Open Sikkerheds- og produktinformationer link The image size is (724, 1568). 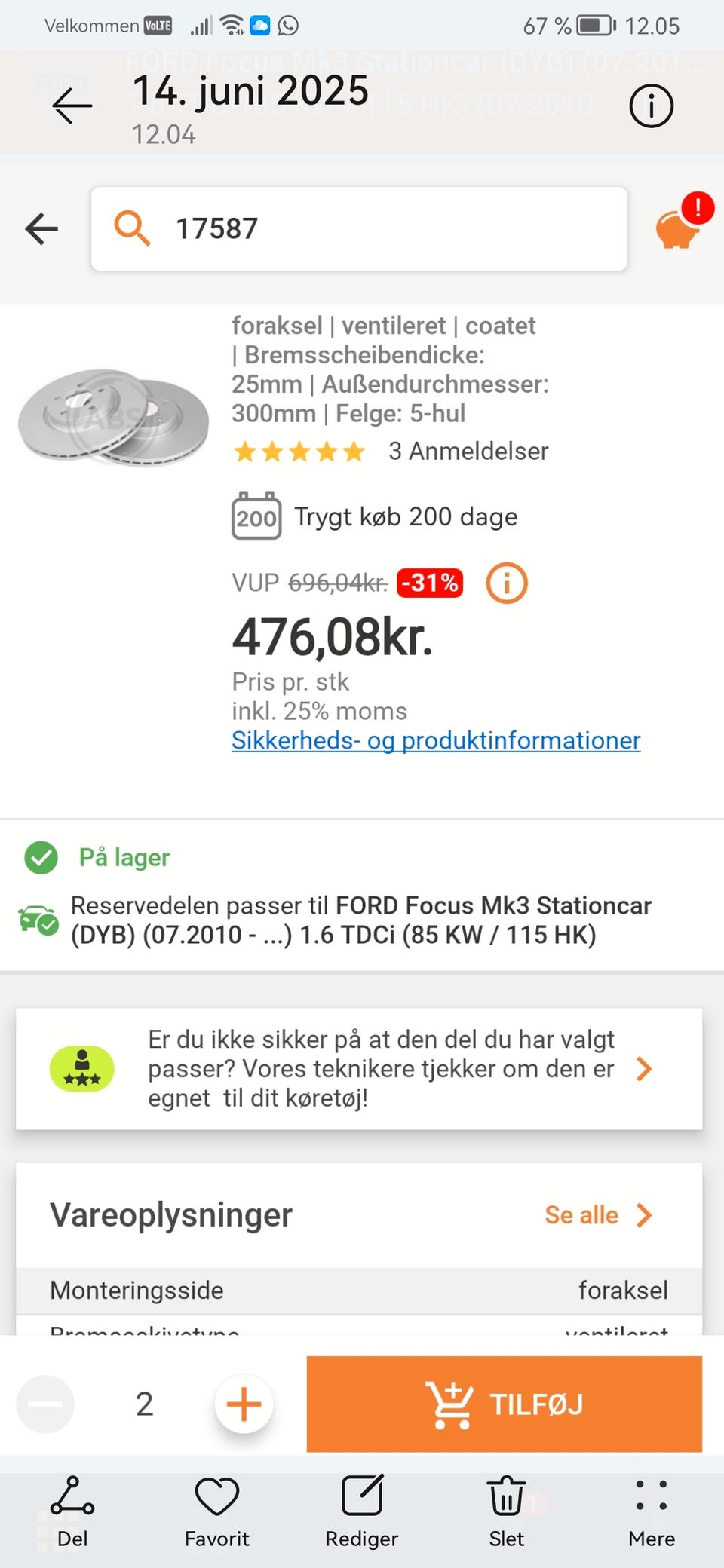click(436, 740)
